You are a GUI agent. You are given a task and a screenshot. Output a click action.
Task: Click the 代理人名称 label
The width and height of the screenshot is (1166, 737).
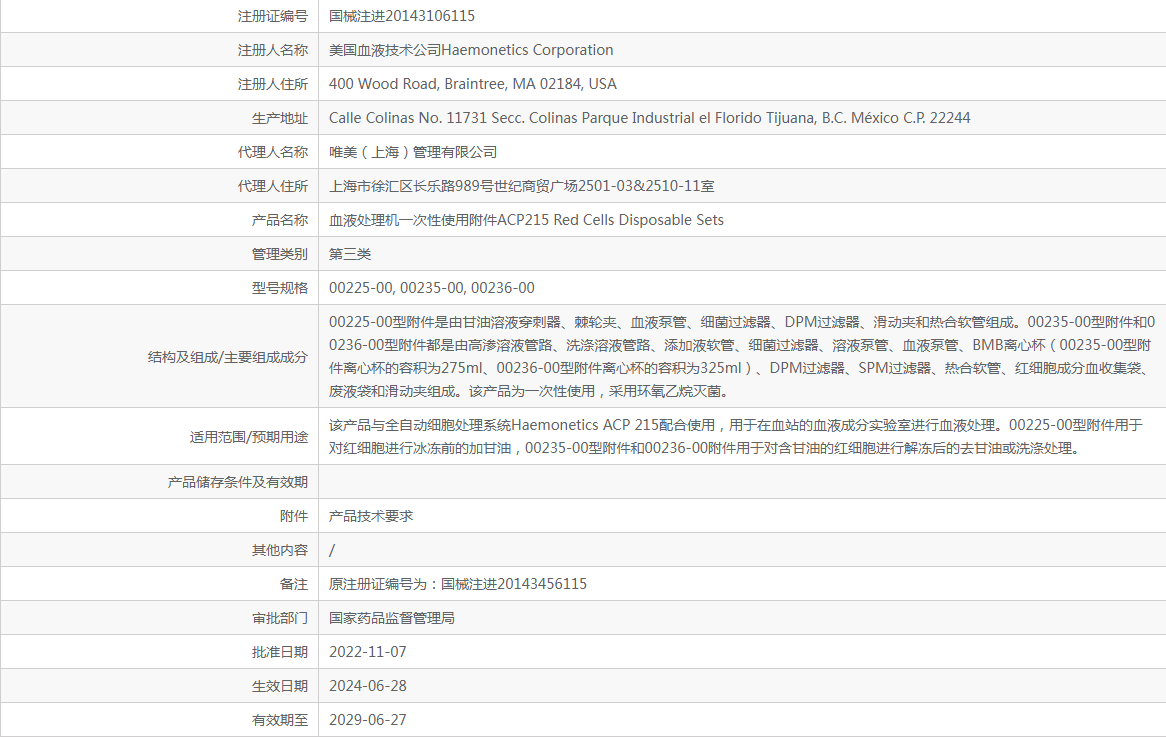pyautogui.click(x=272, y=152)
